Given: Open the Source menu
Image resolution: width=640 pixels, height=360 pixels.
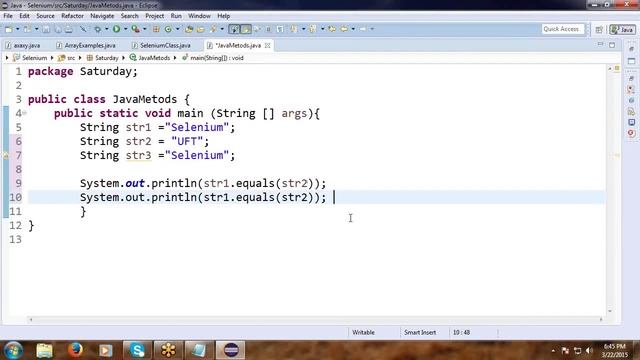Looking at the screenshot, I should pyautogui.click(x=45, y=16).
